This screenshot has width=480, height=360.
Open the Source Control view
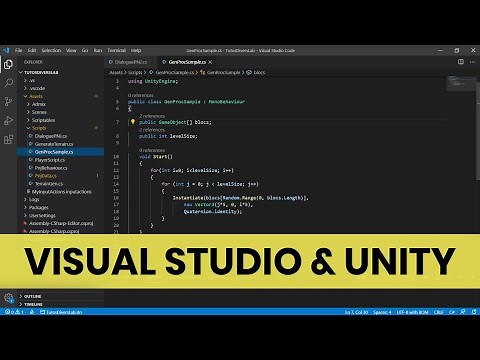tap(8, 101)
